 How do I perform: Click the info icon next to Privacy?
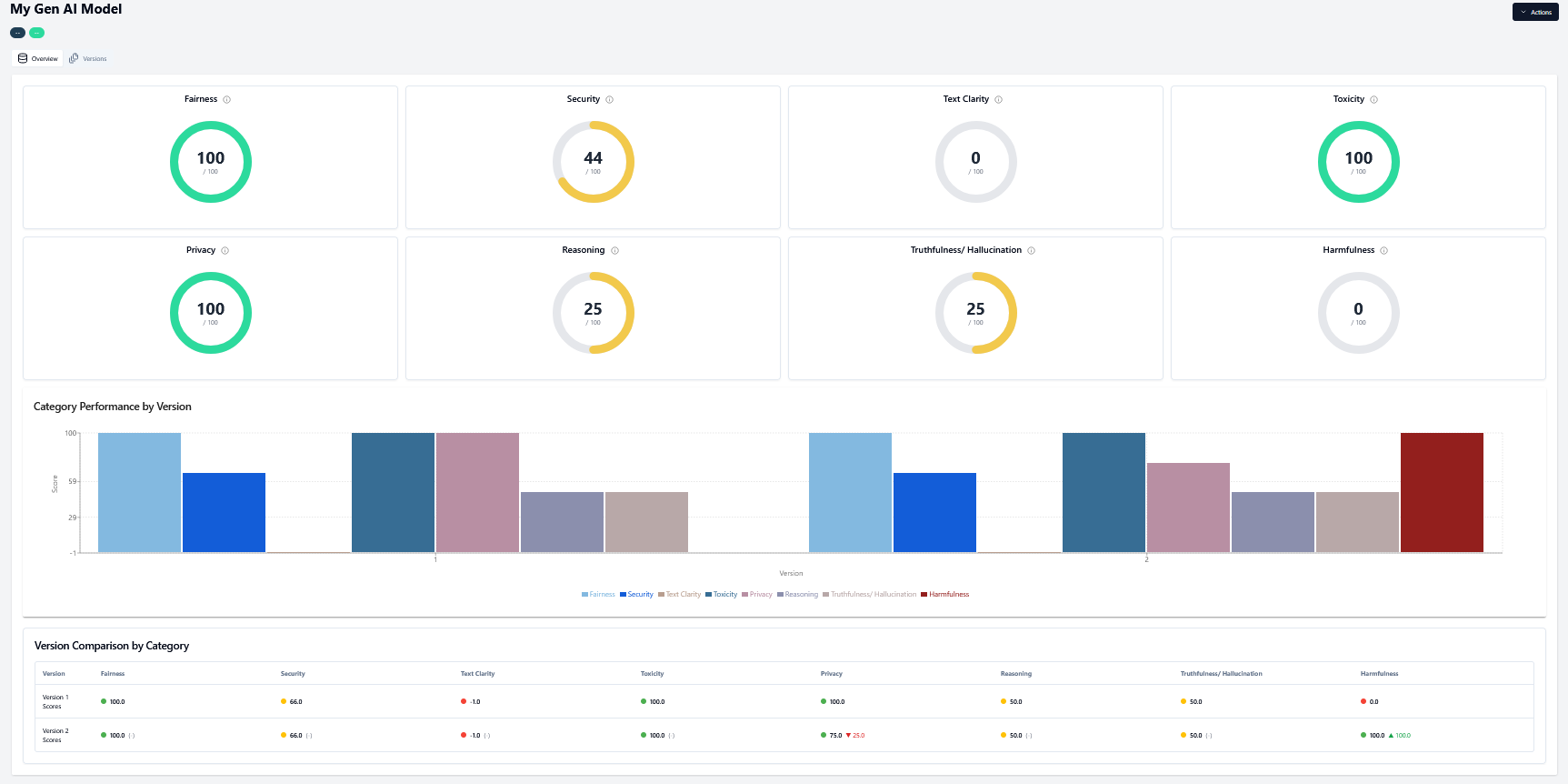pyautogui.click(x=225, y=251)
